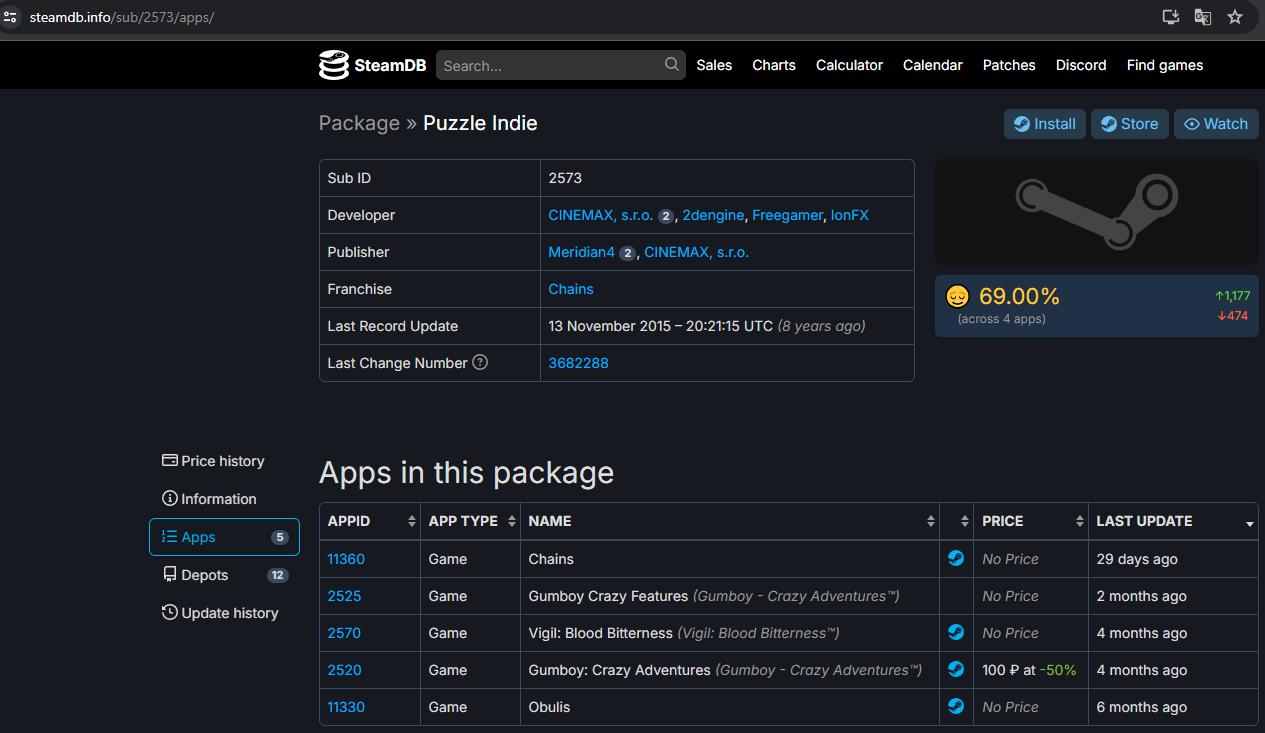
Task: Open the CINEMAX, s.r.o. developer link
Action: coord(600,215)
